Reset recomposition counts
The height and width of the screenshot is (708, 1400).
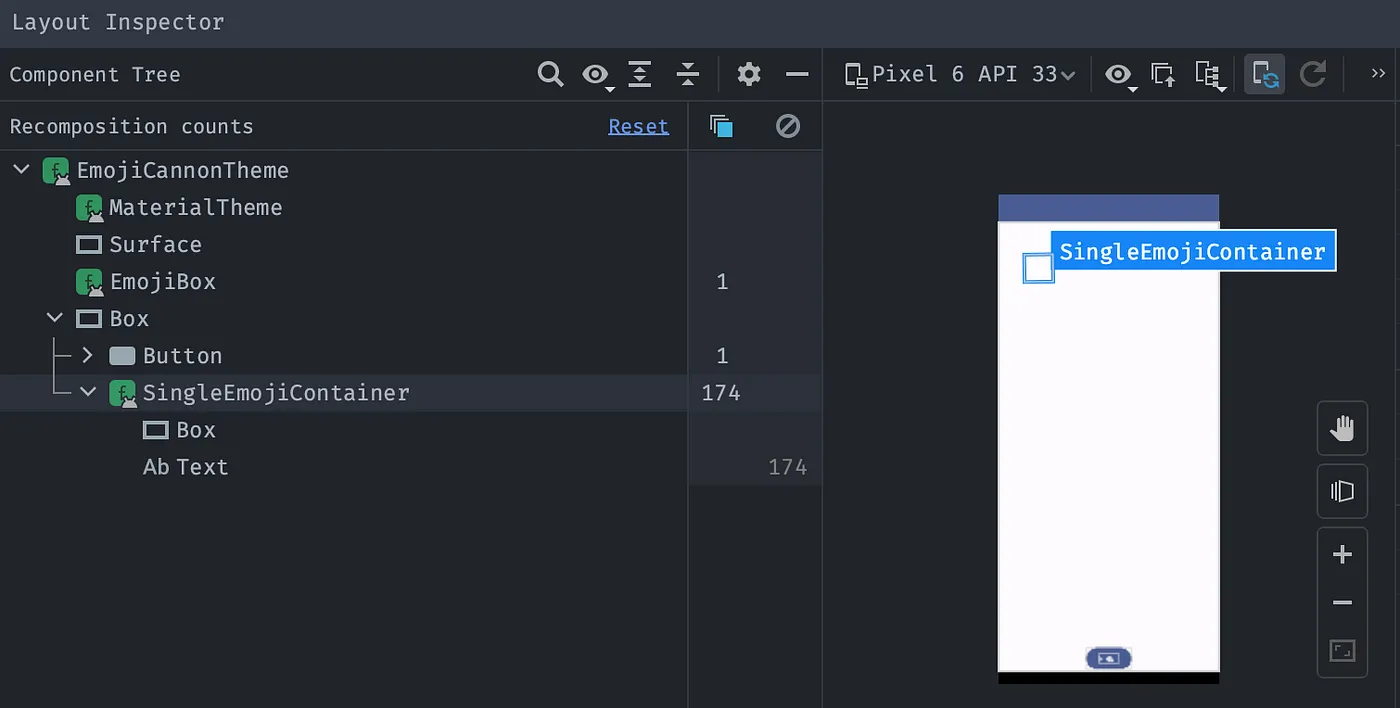638,127
